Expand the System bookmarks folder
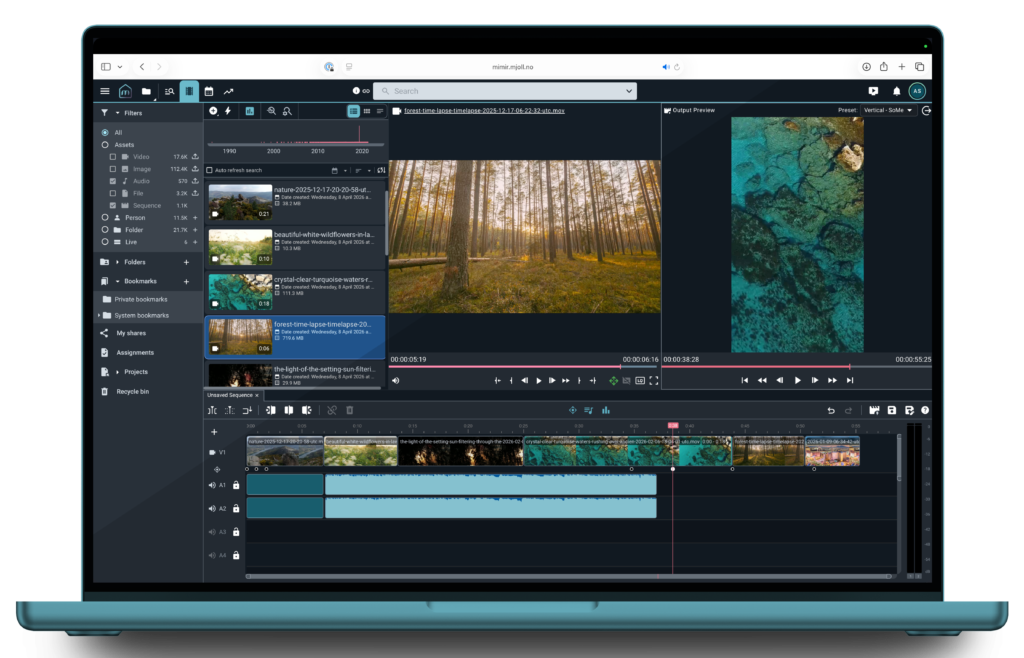Screen dimensions: 1024x658 (99, 315)
